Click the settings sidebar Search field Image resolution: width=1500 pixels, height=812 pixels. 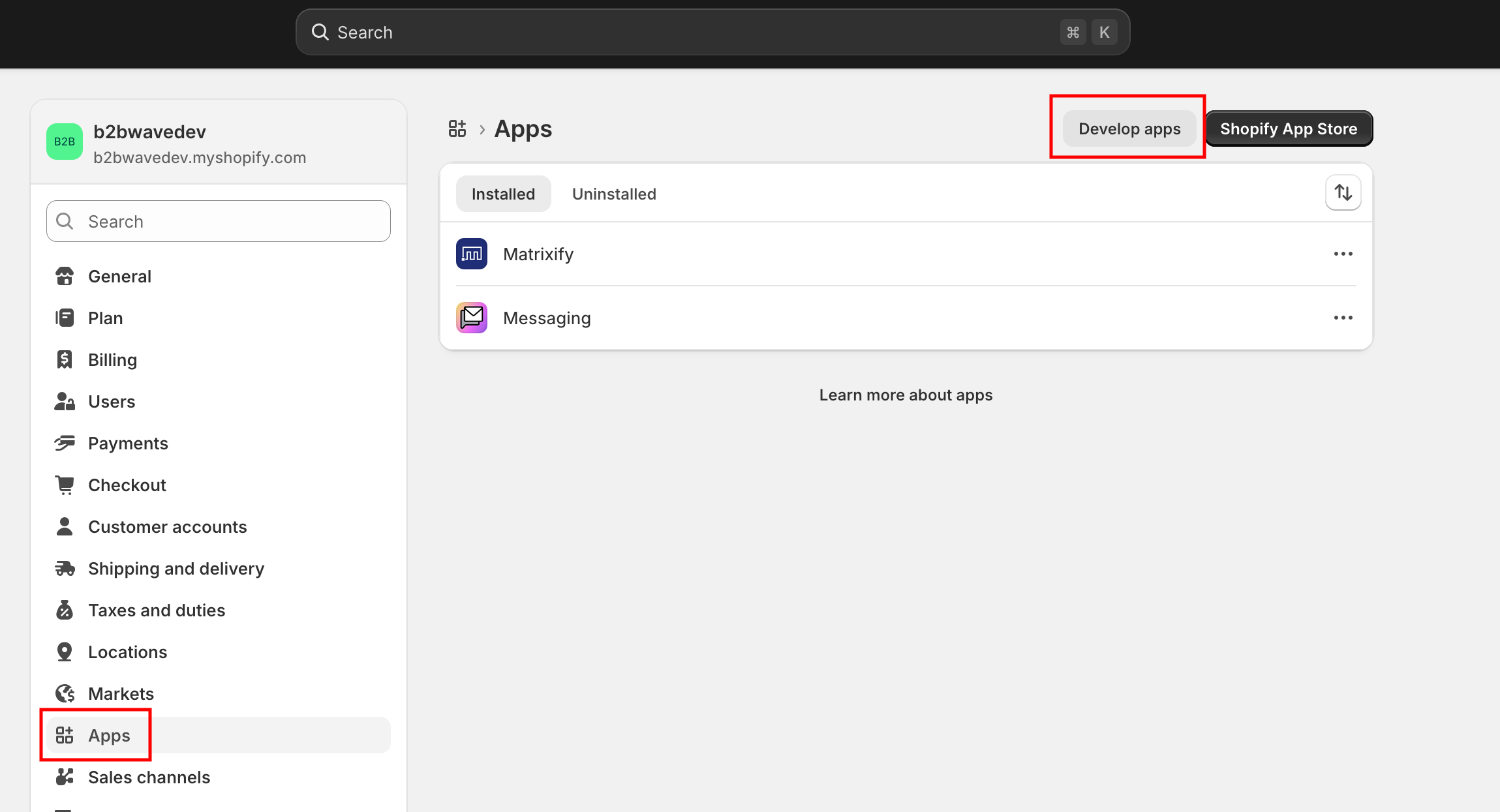pyautogui.click(x=219, y=222)
